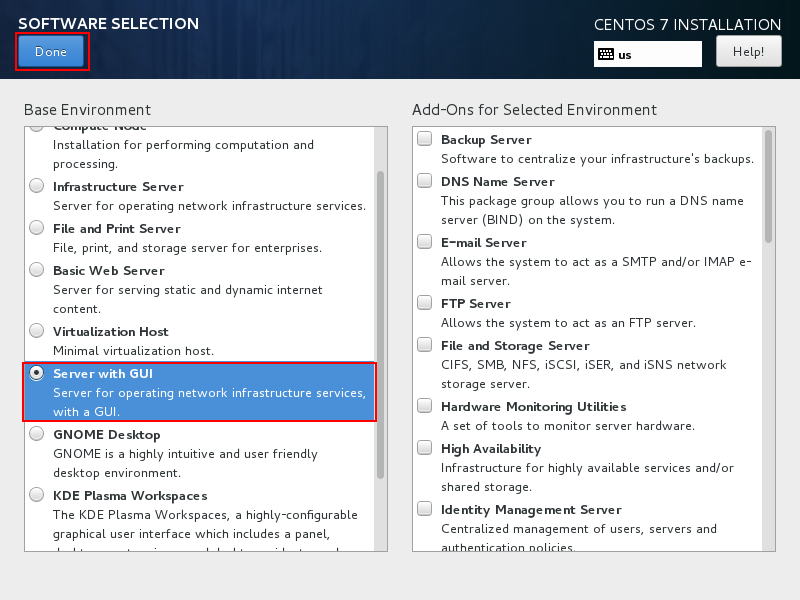The width and height of the screenshot is (800, 600).
Task: Choose KDE Plasma Workspaces environment
Action: click(37, 495)
